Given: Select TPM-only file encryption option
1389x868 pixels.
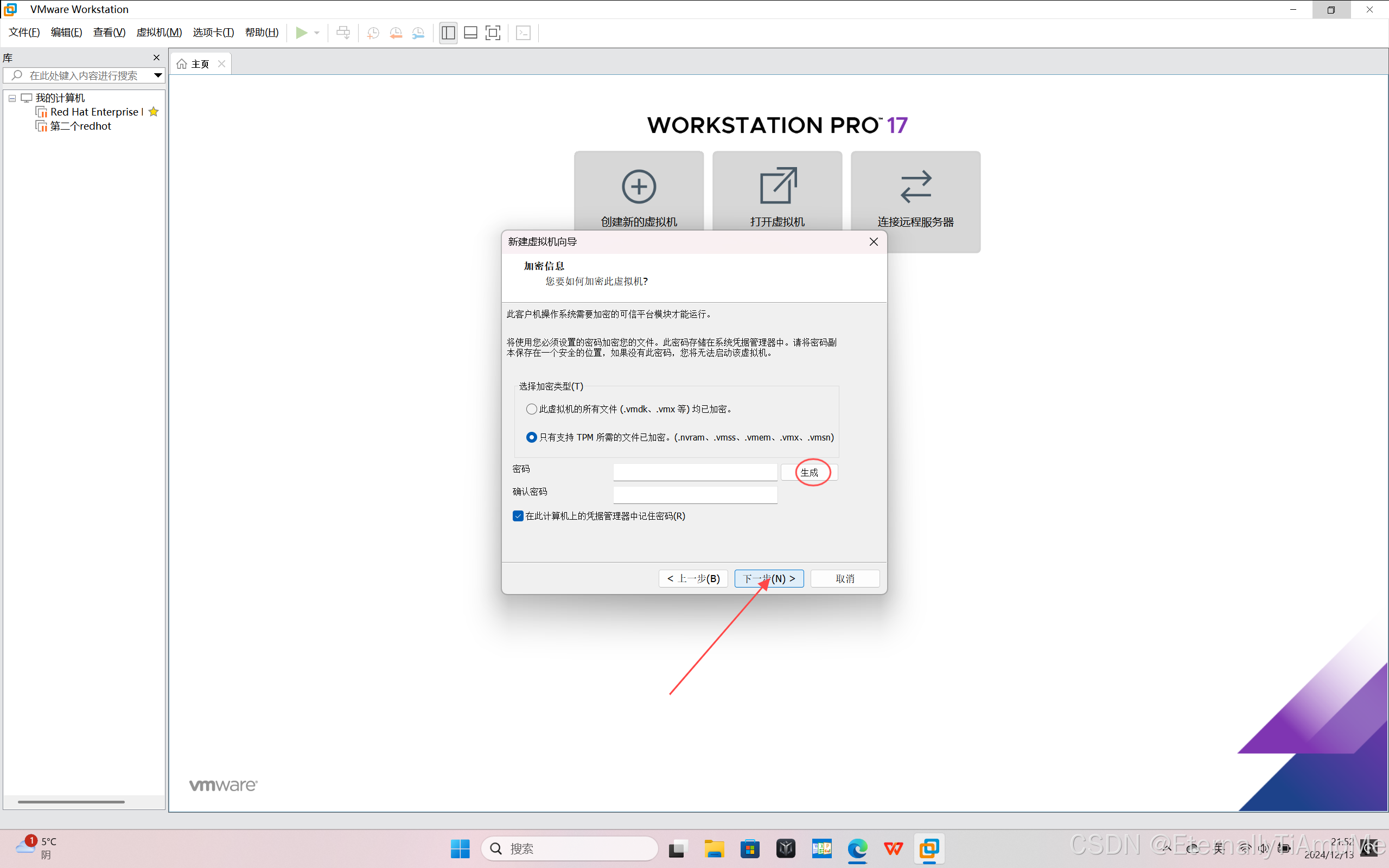Looking at the screenshot, I should (531, 437).
